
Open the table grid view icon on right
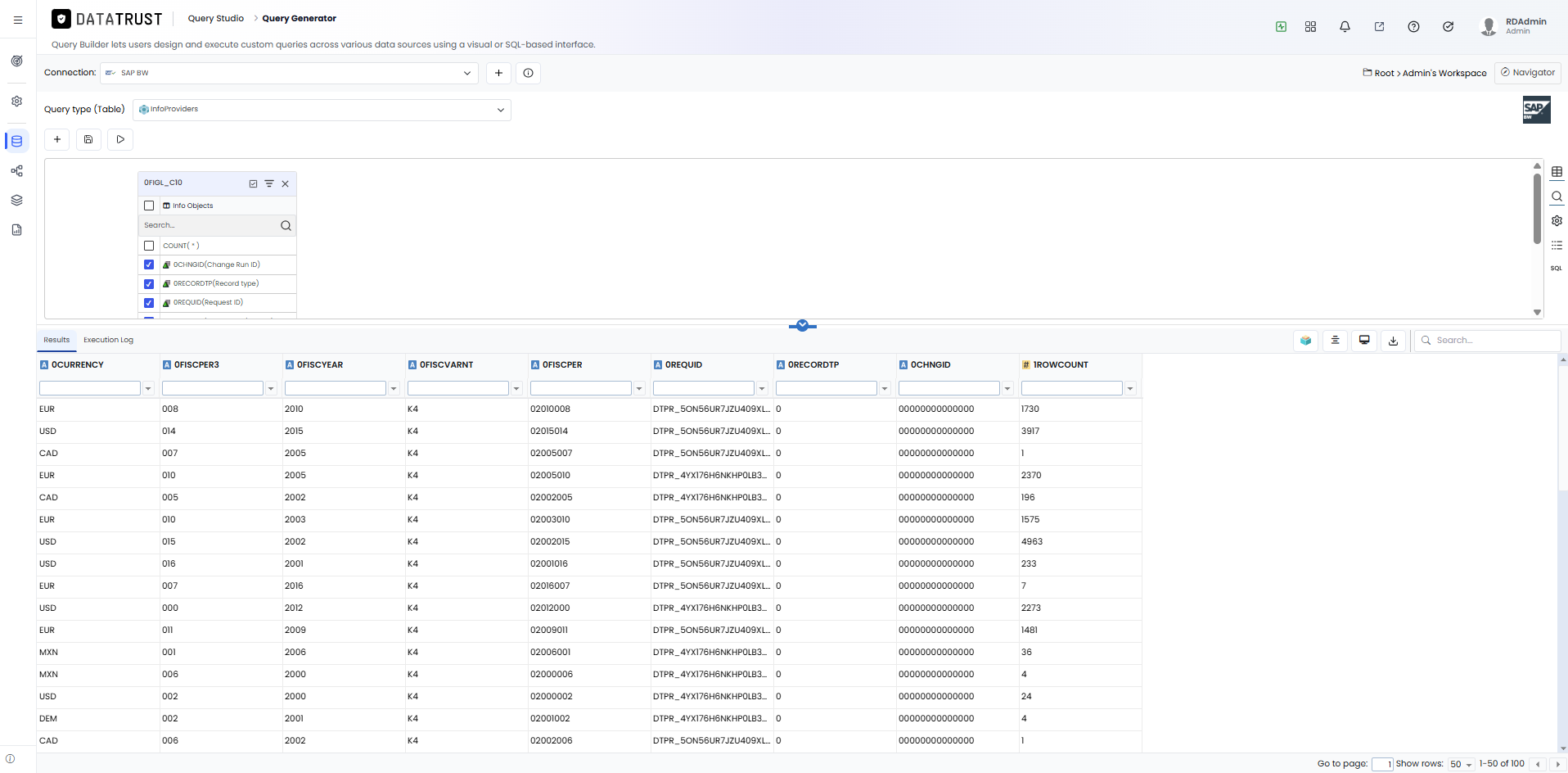pyautogui.click(x=1557, y=172)
